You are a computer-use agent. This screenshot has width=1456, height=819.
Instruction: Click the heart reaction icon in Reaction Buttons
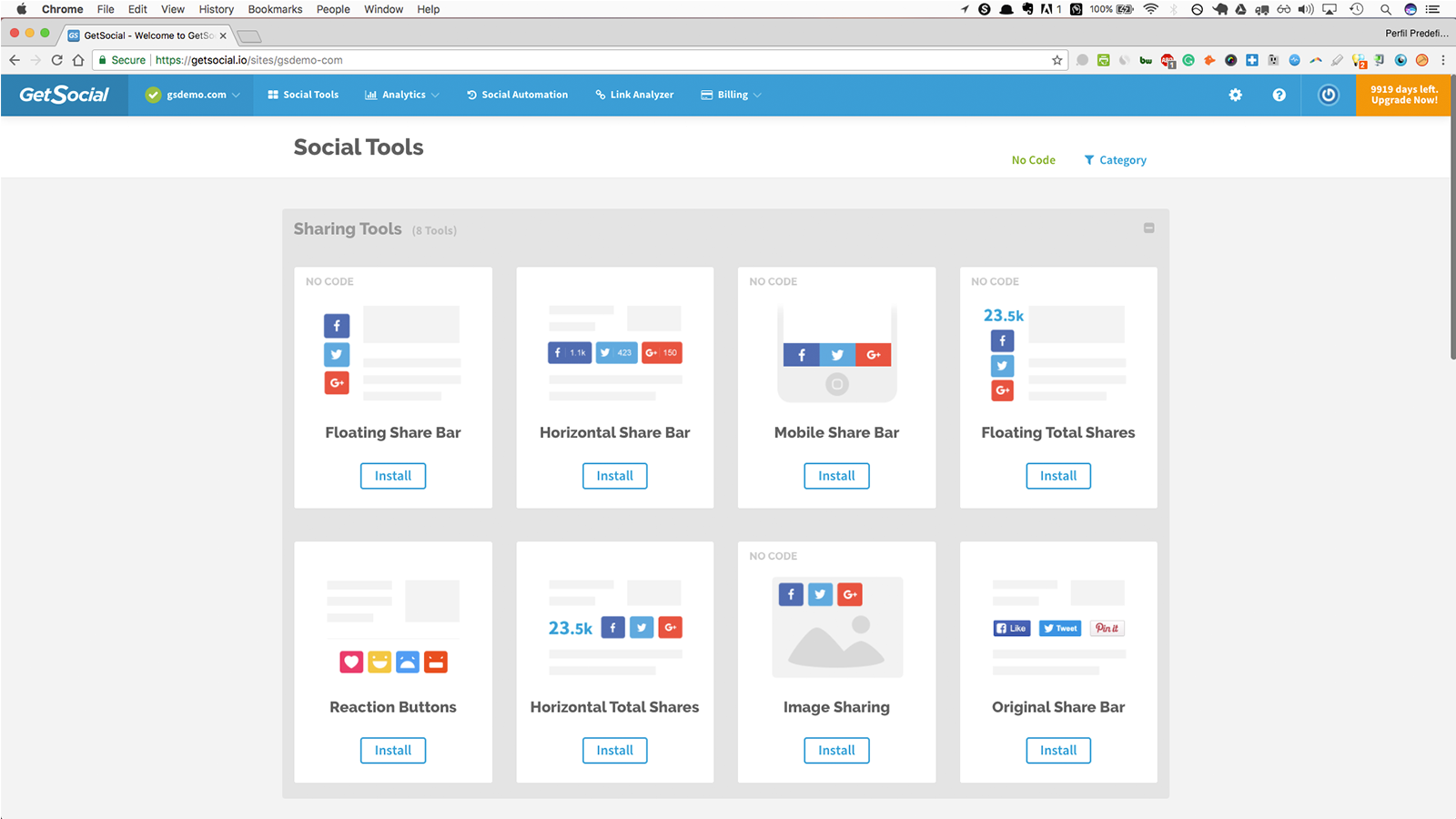(351, 662)
